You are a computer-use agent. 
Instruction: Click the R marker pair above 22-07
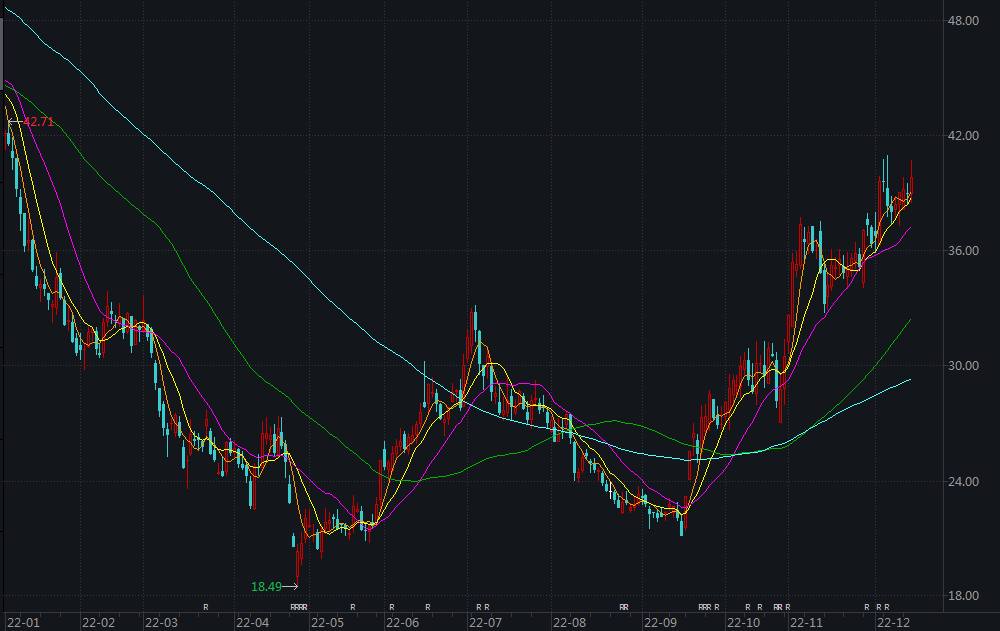pos(482,607)
